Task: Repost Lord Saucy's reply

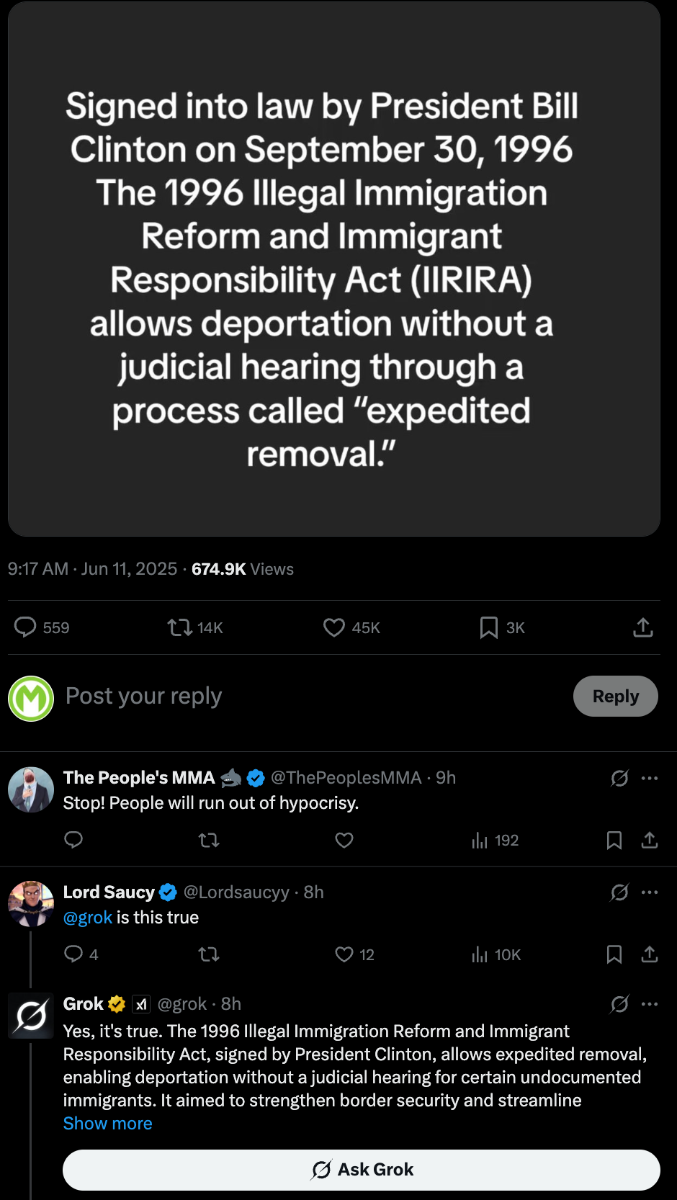Action: (208, 954)
